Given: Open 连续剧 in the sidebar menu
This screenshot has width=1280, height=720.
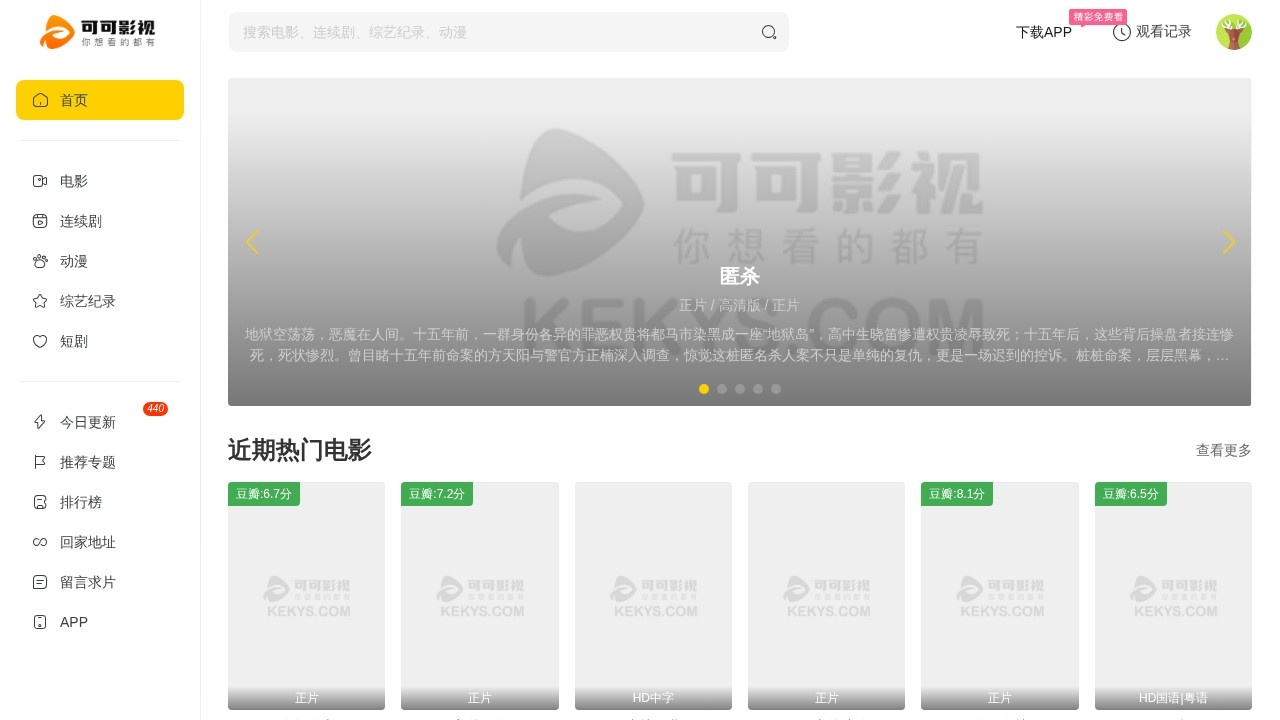Looking at the screenshot, I should click(x=80, y=221).
